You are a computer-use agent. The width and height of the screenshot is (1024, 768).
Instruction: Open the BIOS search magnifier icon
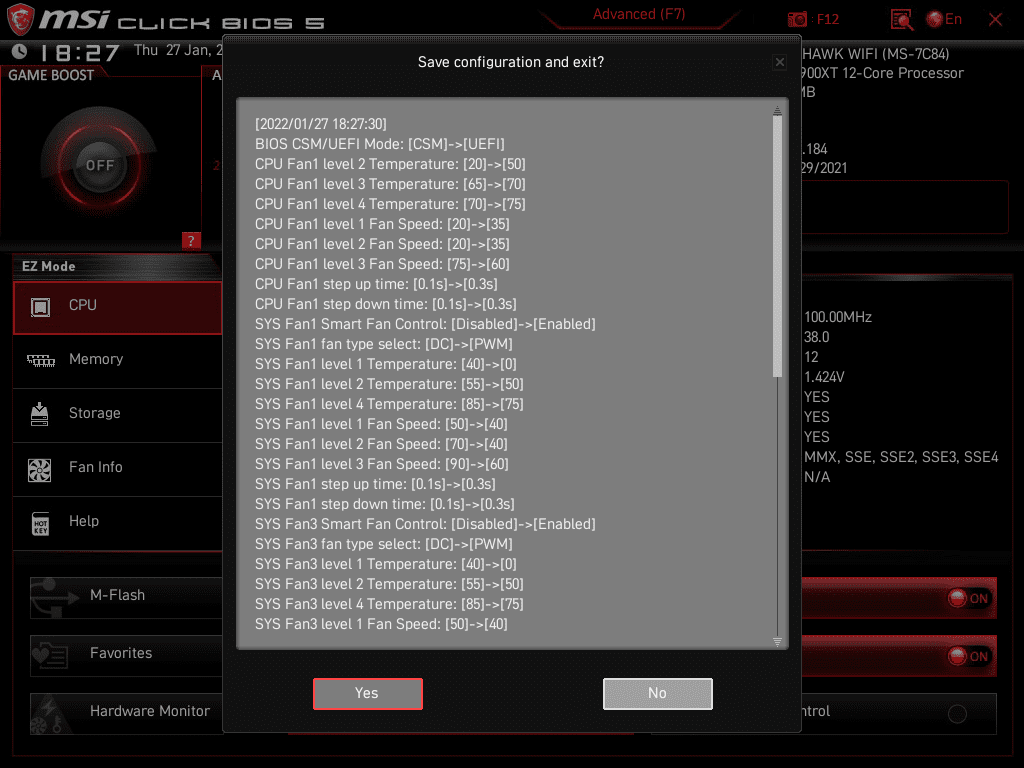902,20
